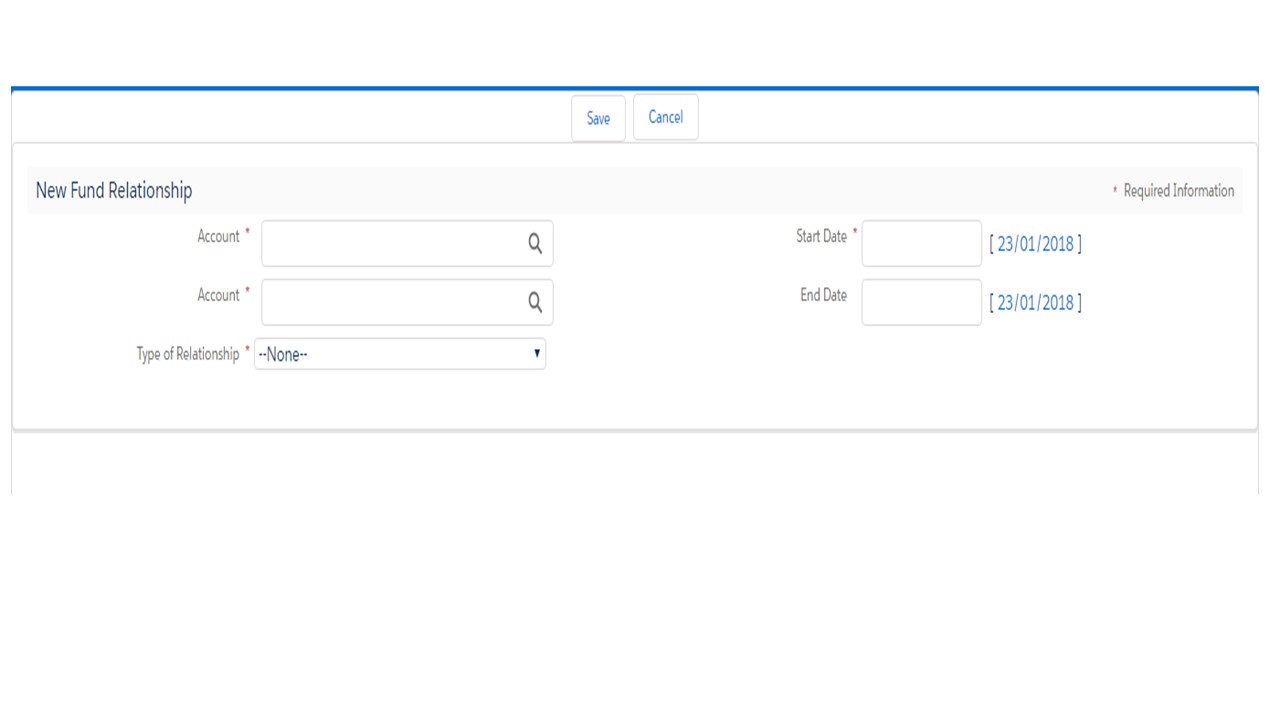Click the End Date field label
Viewport: 1280px width, 720px height.
pos(823,295)
